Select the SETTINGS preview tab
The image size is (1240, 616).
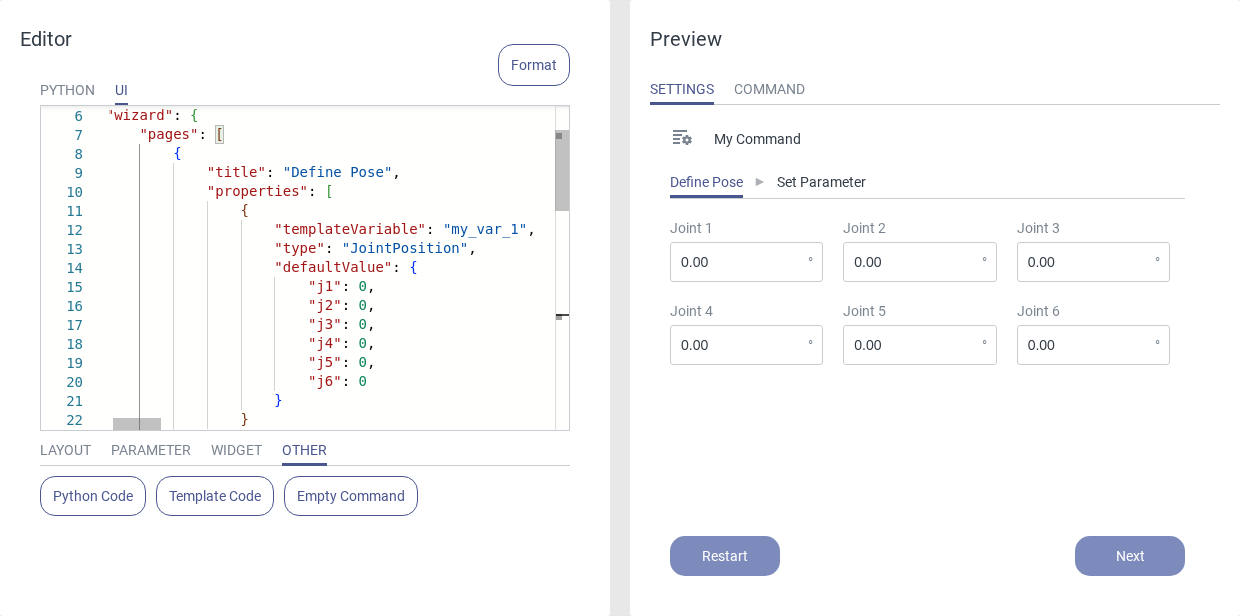[682, 89]
